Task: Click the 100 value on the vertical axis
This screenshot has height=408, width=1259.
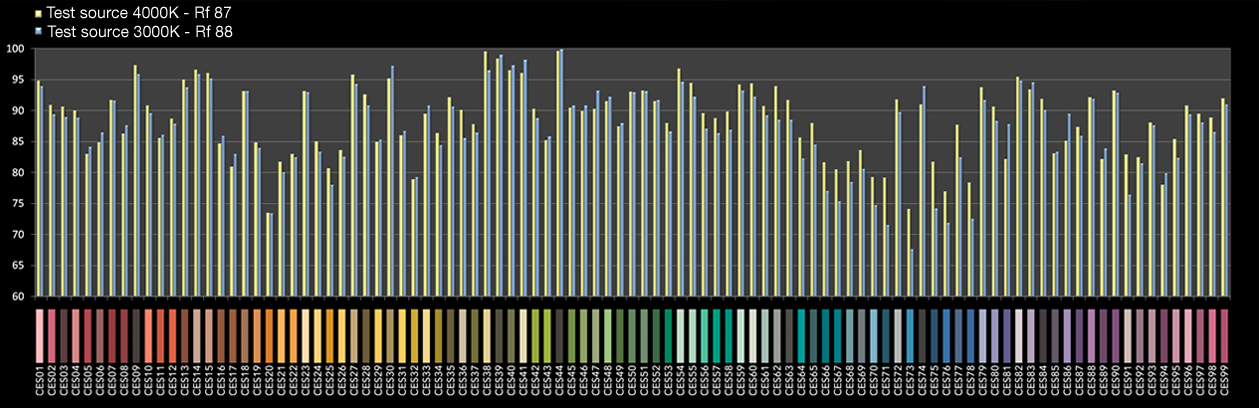Action: click(x=16, y=49)
